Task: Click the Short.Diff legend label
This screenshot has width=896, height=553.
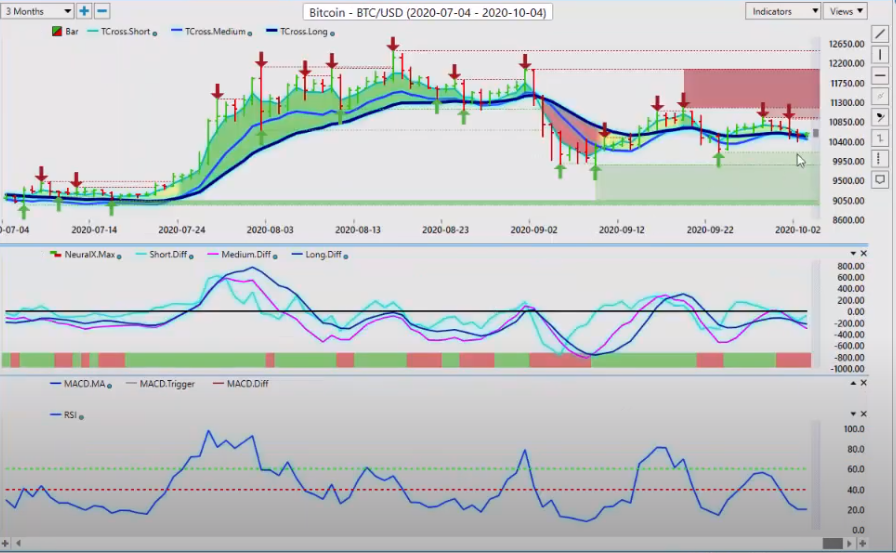Action: (x=168, y=254)
